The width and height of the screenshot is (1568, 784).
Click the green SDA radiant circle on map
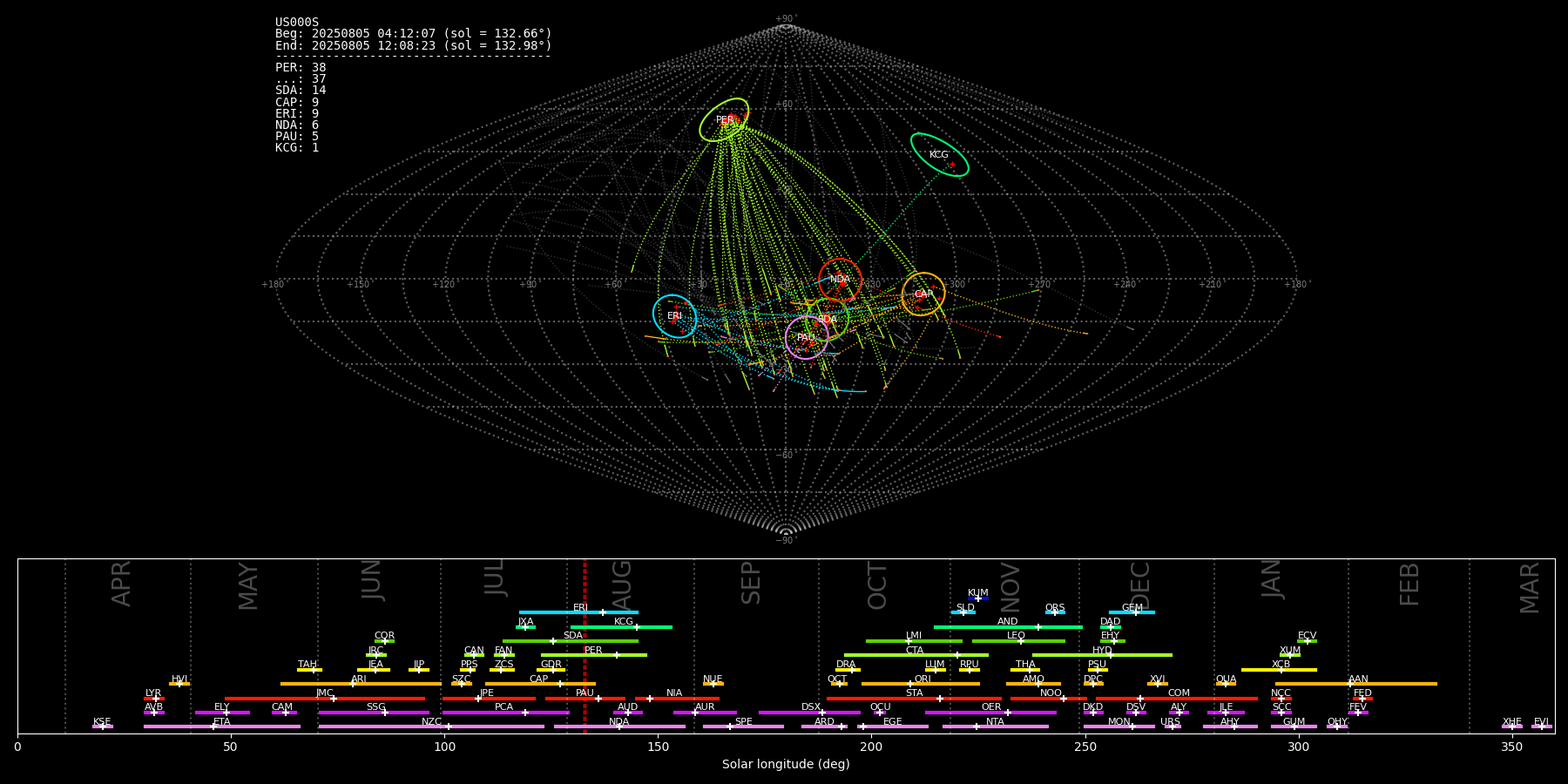(x=828, y=320)
